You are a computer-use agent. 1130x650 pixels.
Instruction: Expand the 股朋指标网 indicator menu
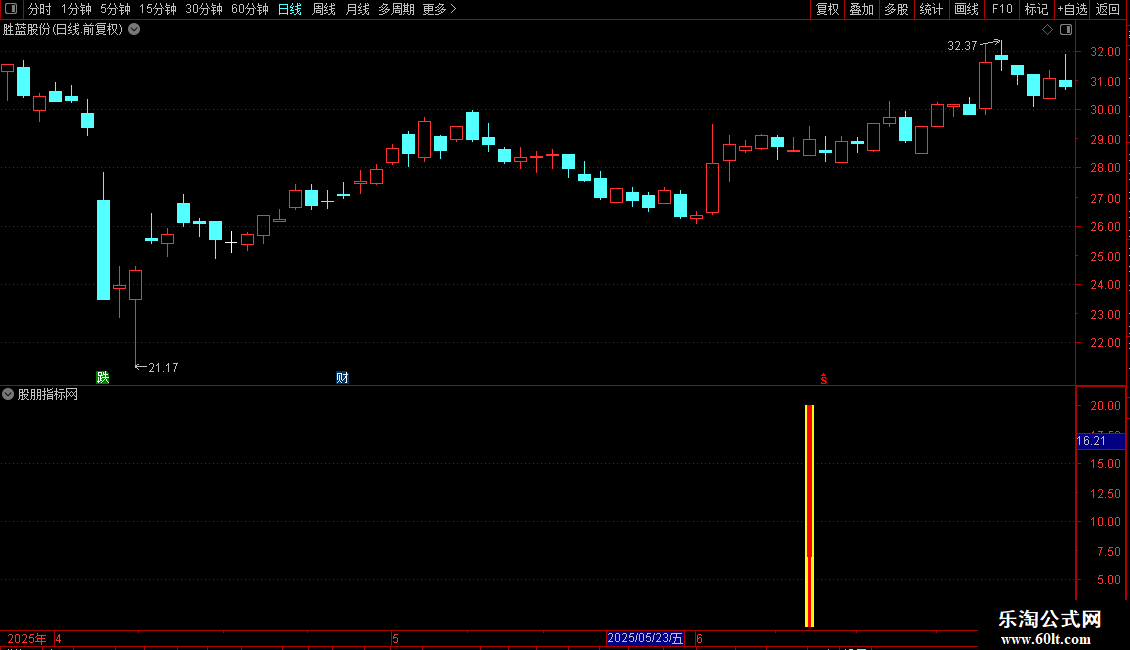(8, 394)
